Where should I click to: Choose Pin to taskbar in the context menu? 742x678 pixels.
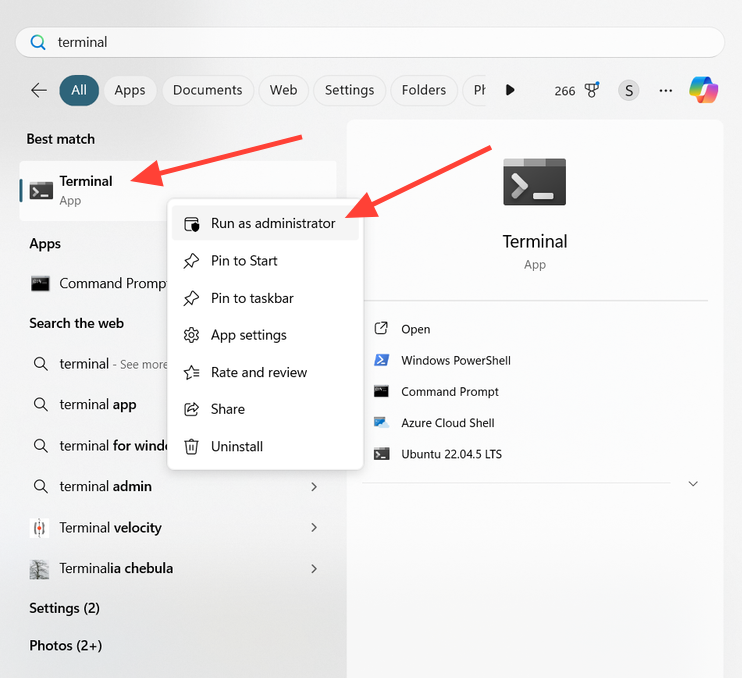pos(252,298)
